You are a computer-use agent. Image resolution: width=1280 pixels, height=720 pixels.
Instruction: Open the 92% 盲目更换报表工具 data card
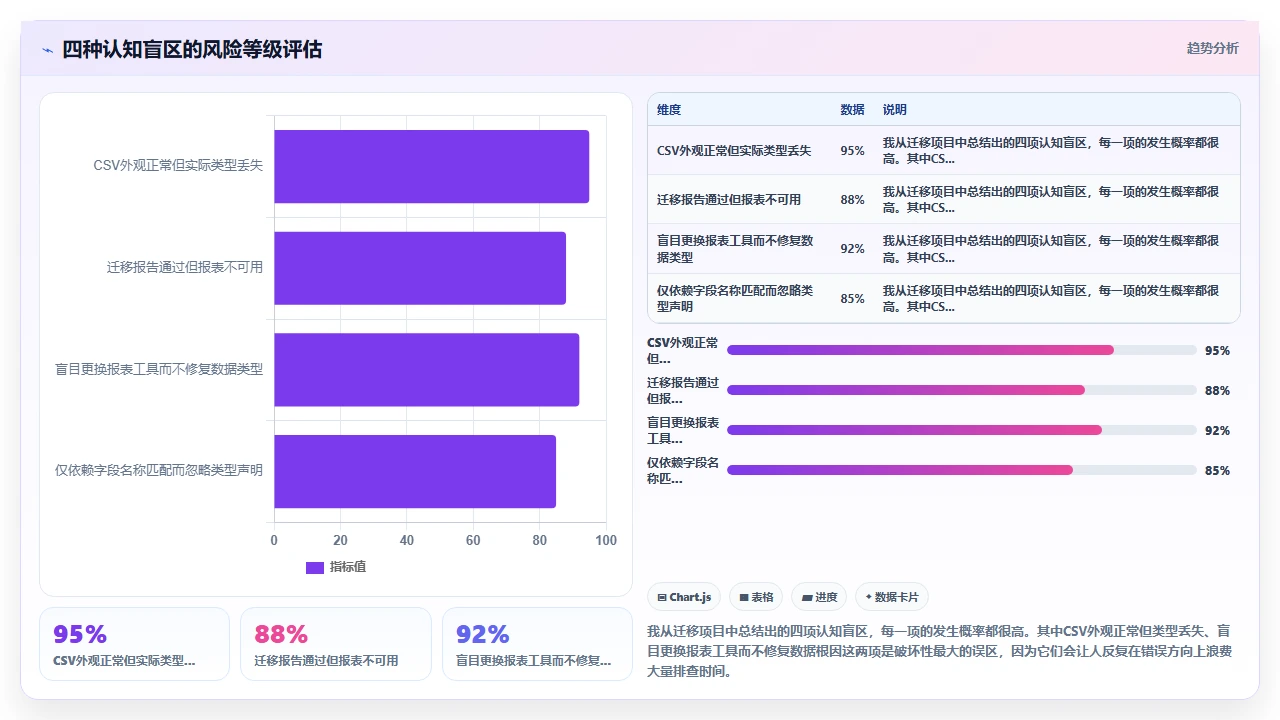click(537, 644)
